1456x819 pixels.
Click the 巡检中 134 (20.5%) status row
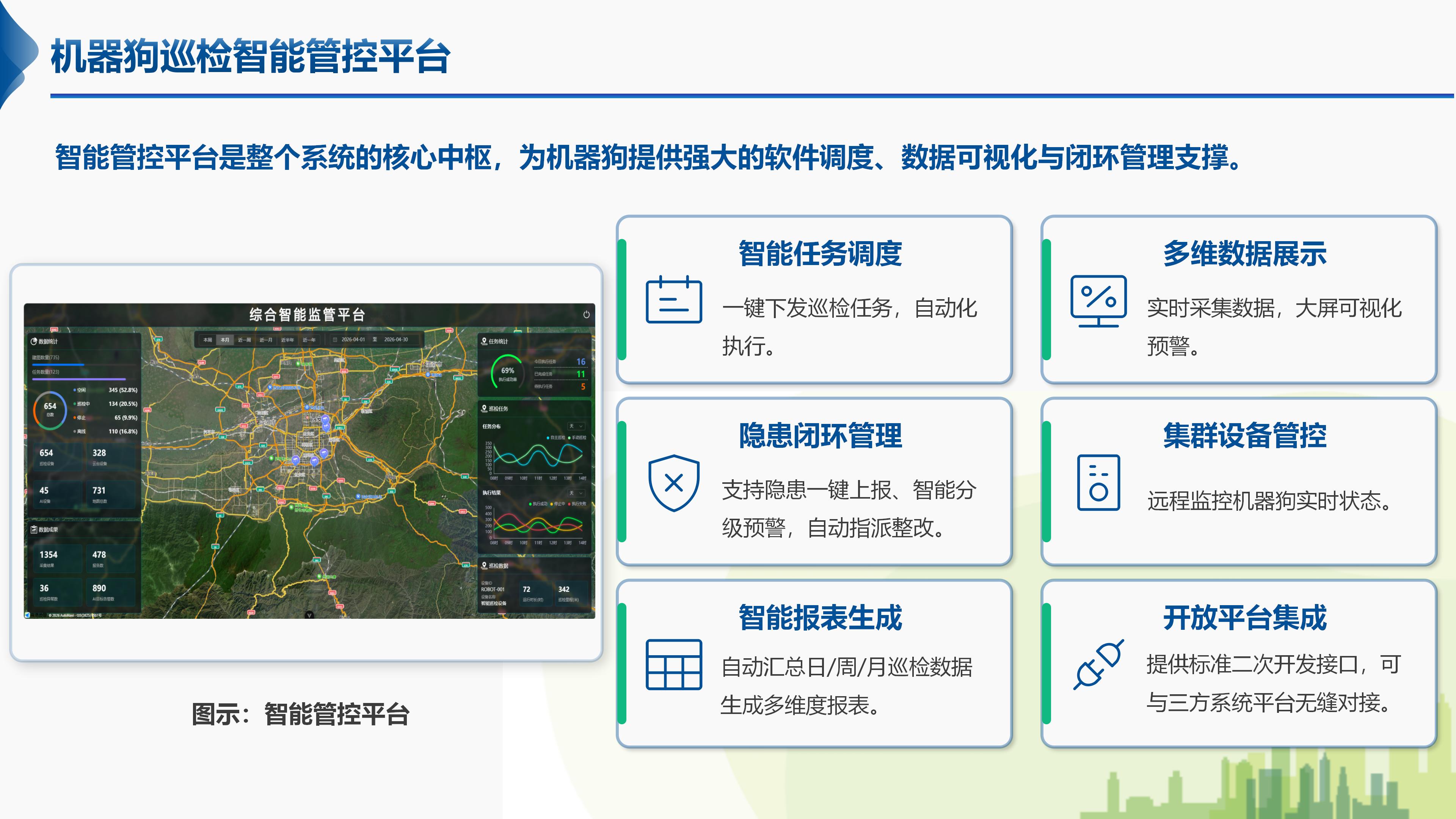(105, 403)
